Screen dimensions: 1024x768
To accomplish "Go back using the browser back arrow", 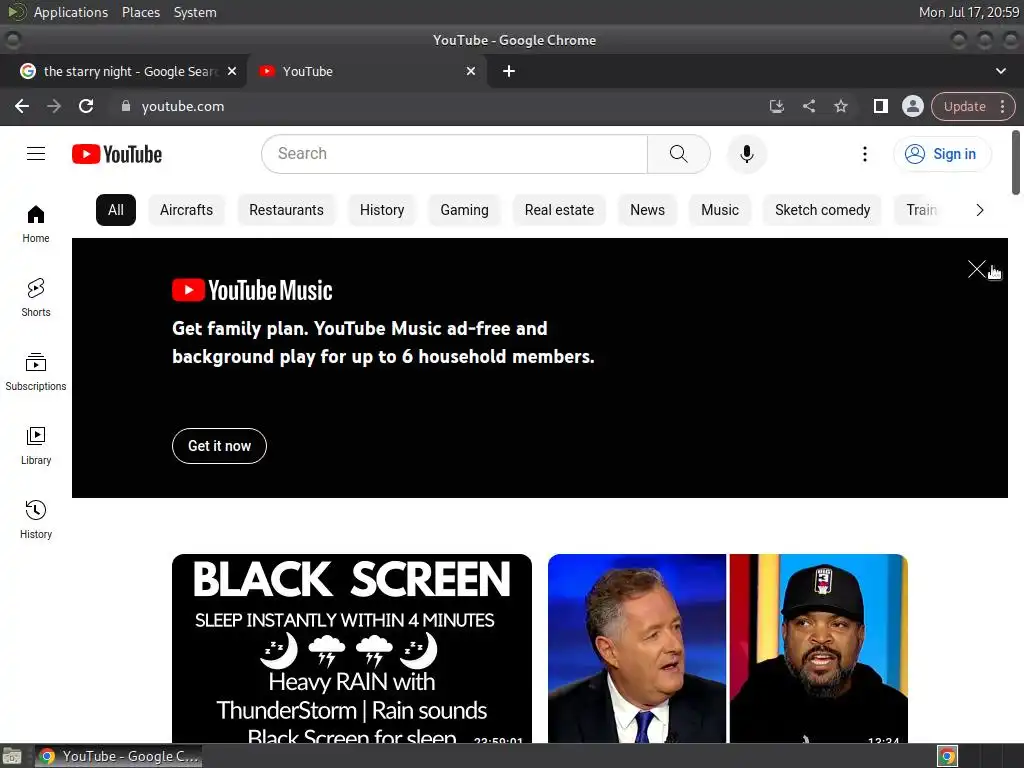I will coord(22,106).
